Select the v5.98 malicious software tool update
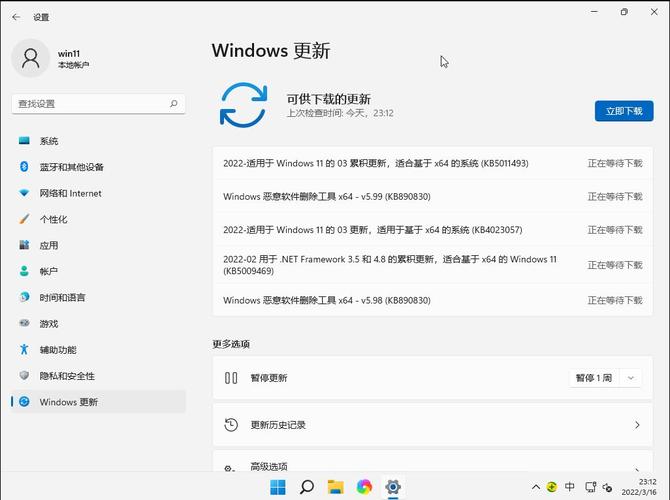Screen dimensions: 670x500 click(432, 300)
